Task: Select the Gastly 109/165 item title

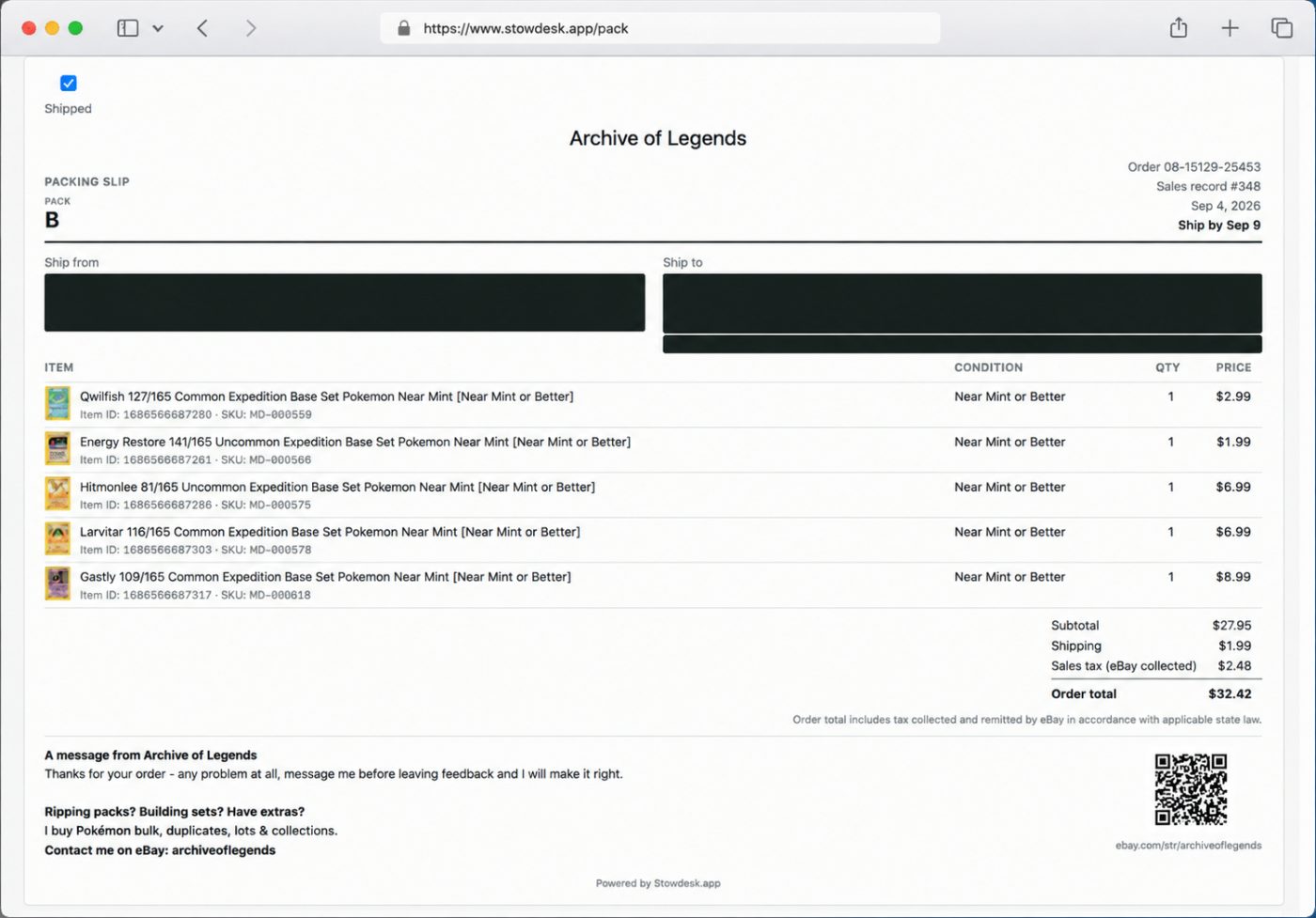Action: 325,577
